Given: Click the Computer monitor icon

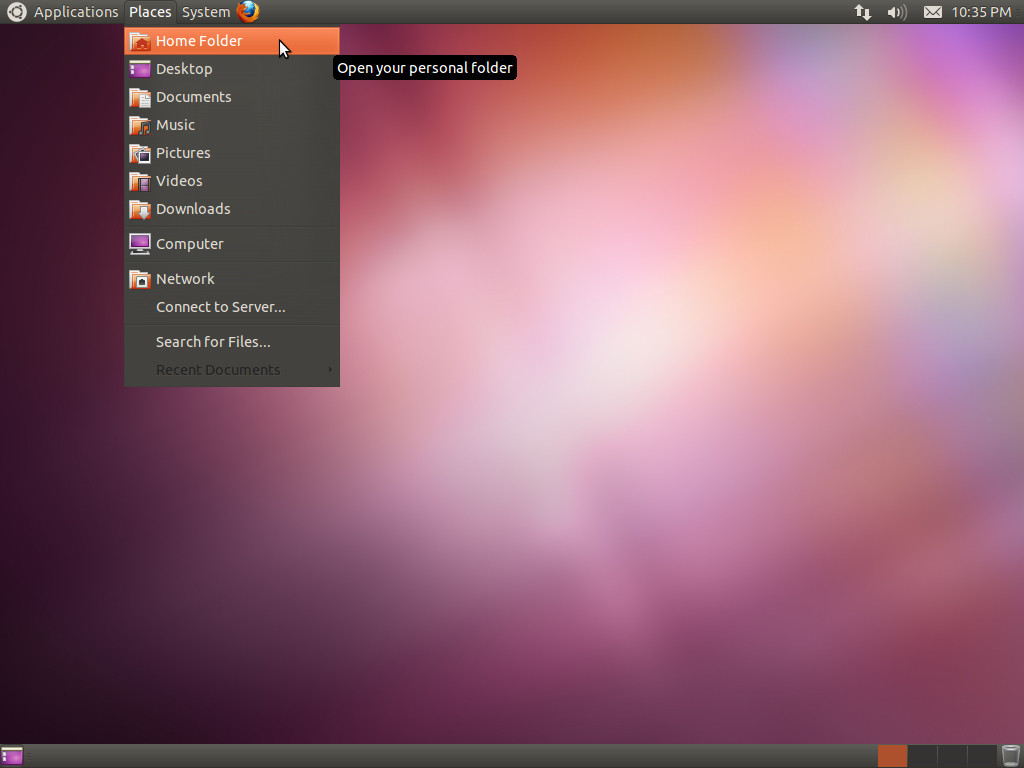Looking at the screenshot, I should (140, 244).
